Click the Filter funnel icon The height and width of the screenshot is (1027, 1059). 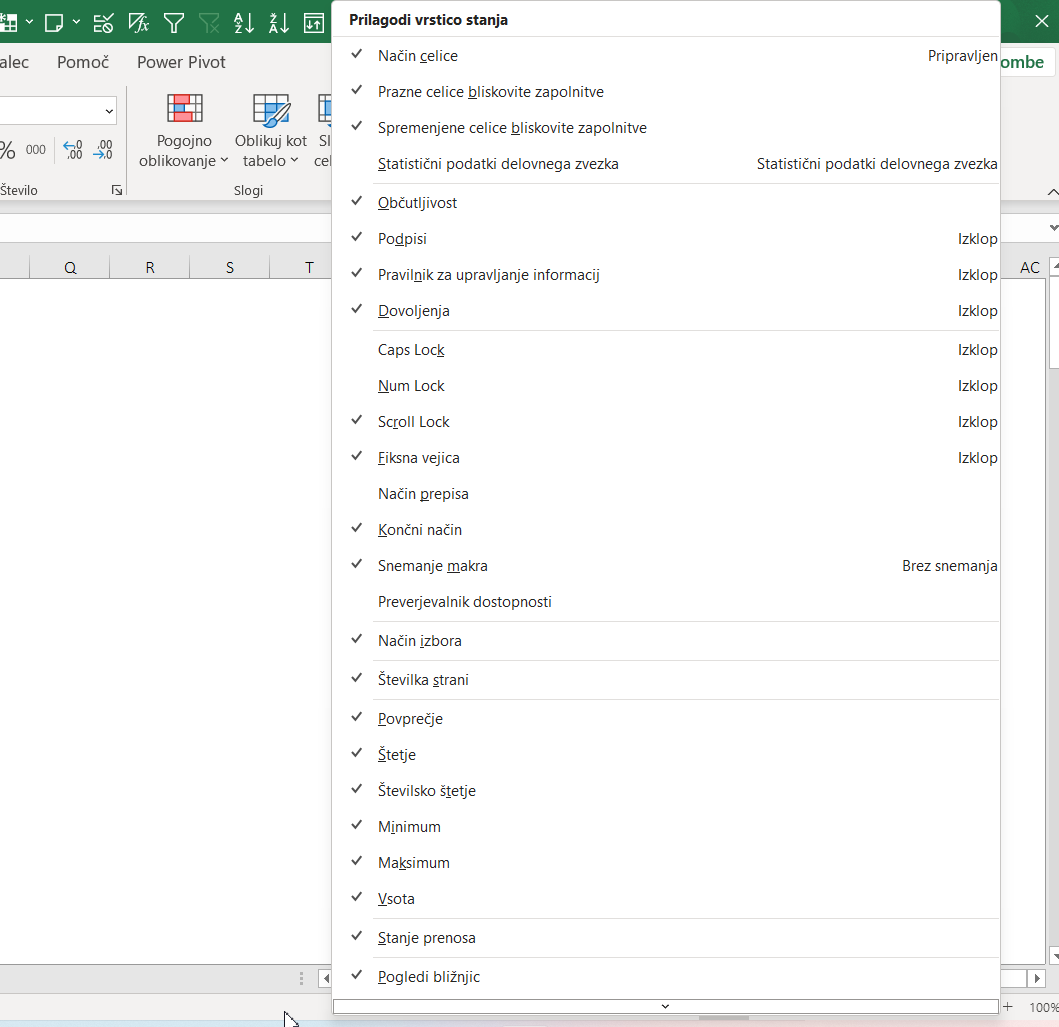point(174,23)
